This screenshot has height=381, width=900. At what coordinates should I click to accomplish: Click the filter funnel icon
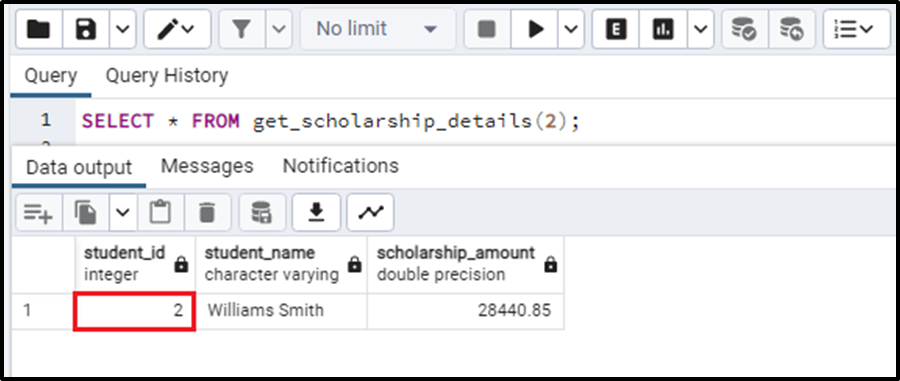[242, 29]
